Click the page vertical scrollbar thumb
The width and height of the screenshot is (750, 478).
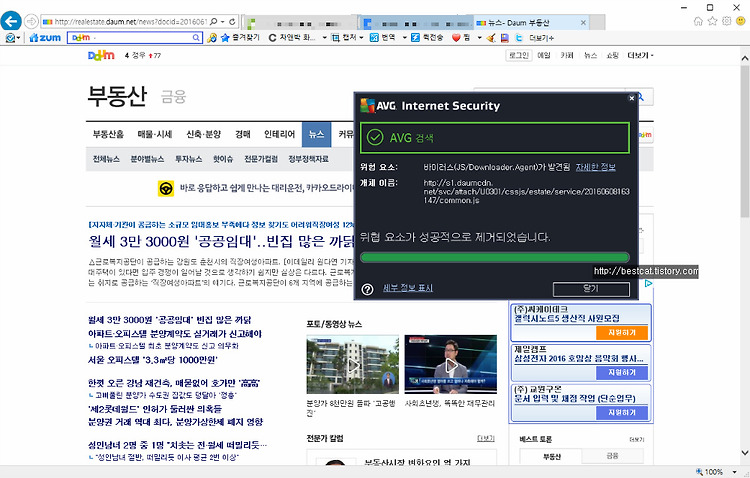pos(745,141)
